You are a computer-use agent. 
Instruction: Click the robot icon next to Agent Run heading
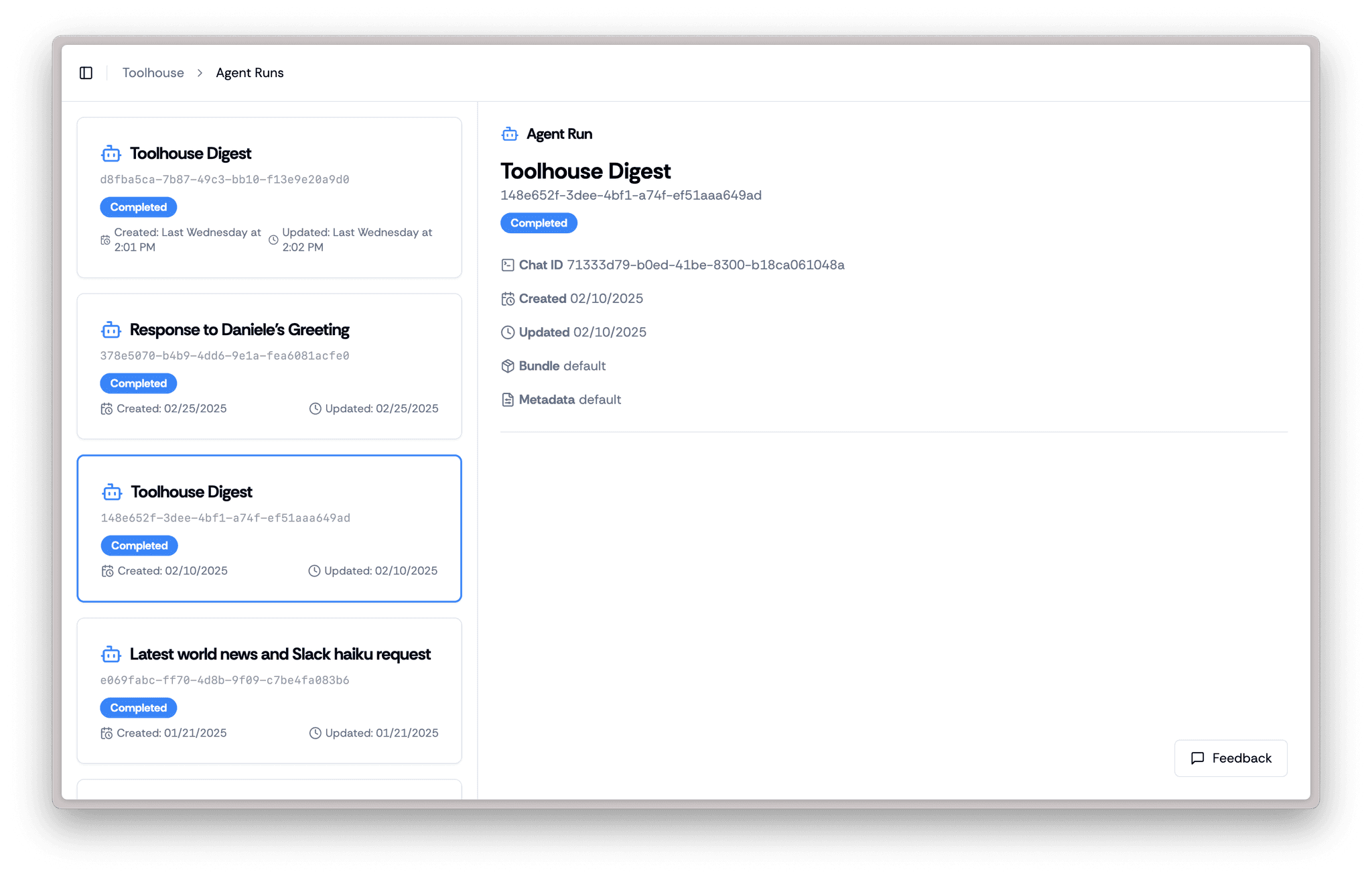click(509, 134)
